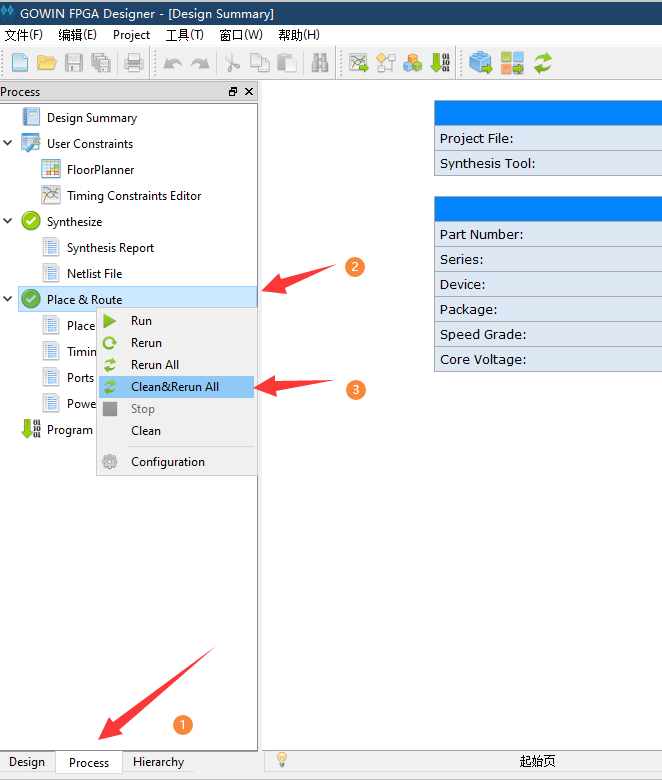Viewport: 662px width, 780px height.
Task: Create a new file from toolbar
Action: [x=19, y=63]
